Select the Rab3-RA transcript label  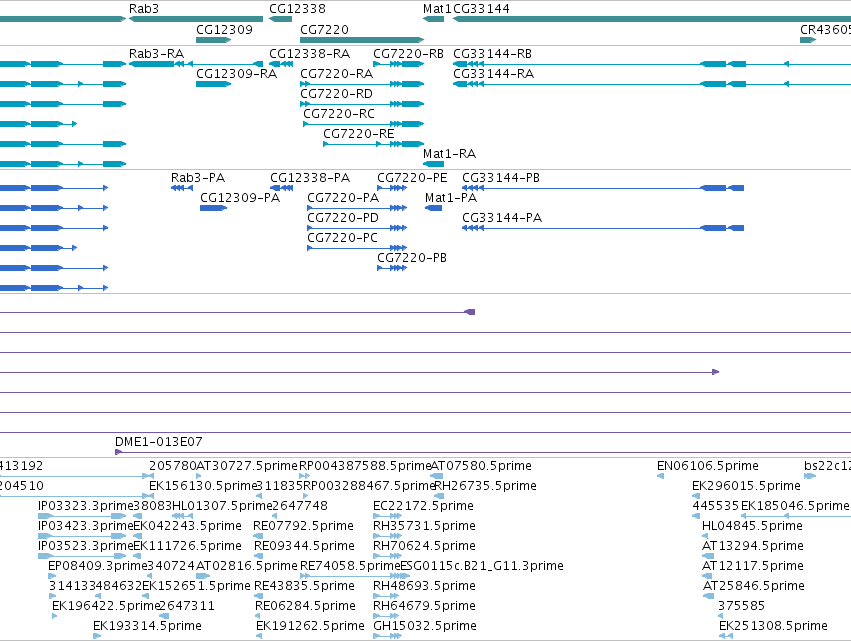point(156,54)
